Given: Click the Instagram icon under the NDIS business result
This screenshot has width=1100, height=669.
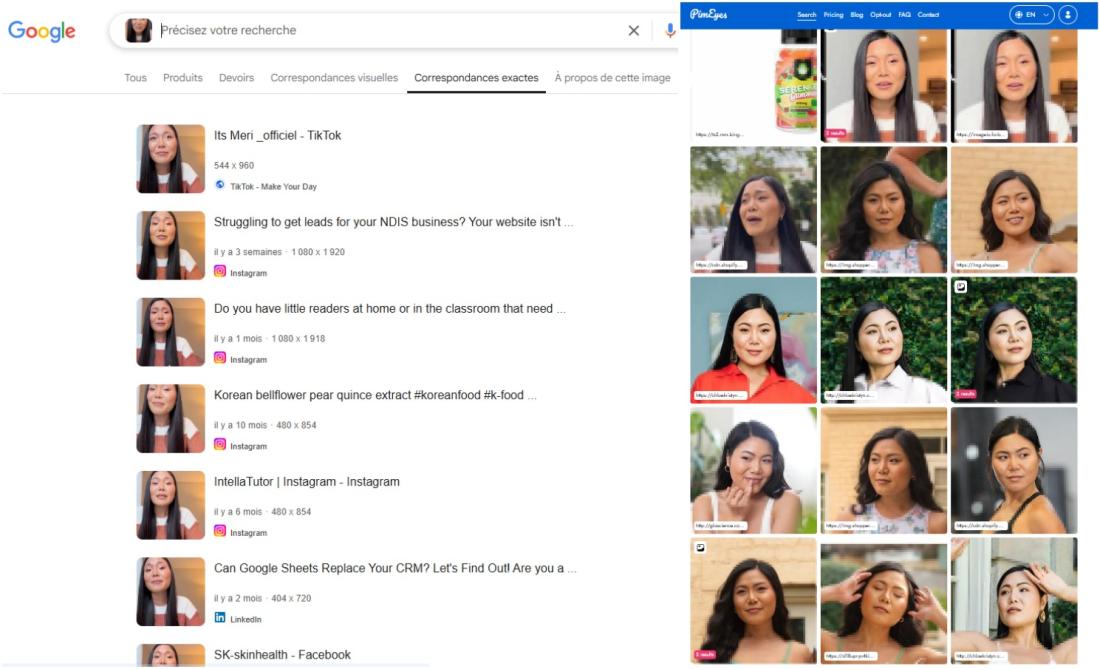Looking at the screenshot, I should click(x=220, y=271).
